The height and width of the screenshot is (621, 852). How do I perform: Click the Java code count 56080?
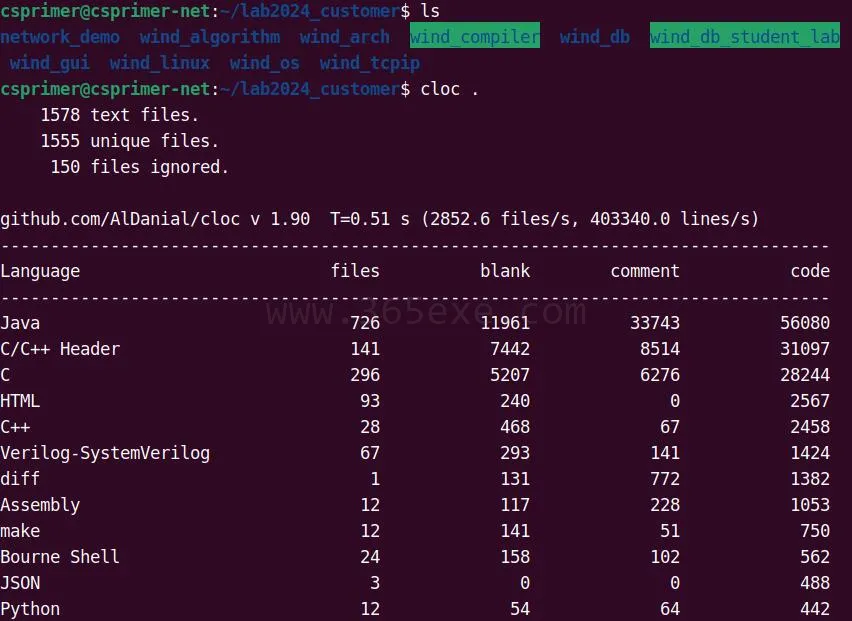click(x=805, y=323)
